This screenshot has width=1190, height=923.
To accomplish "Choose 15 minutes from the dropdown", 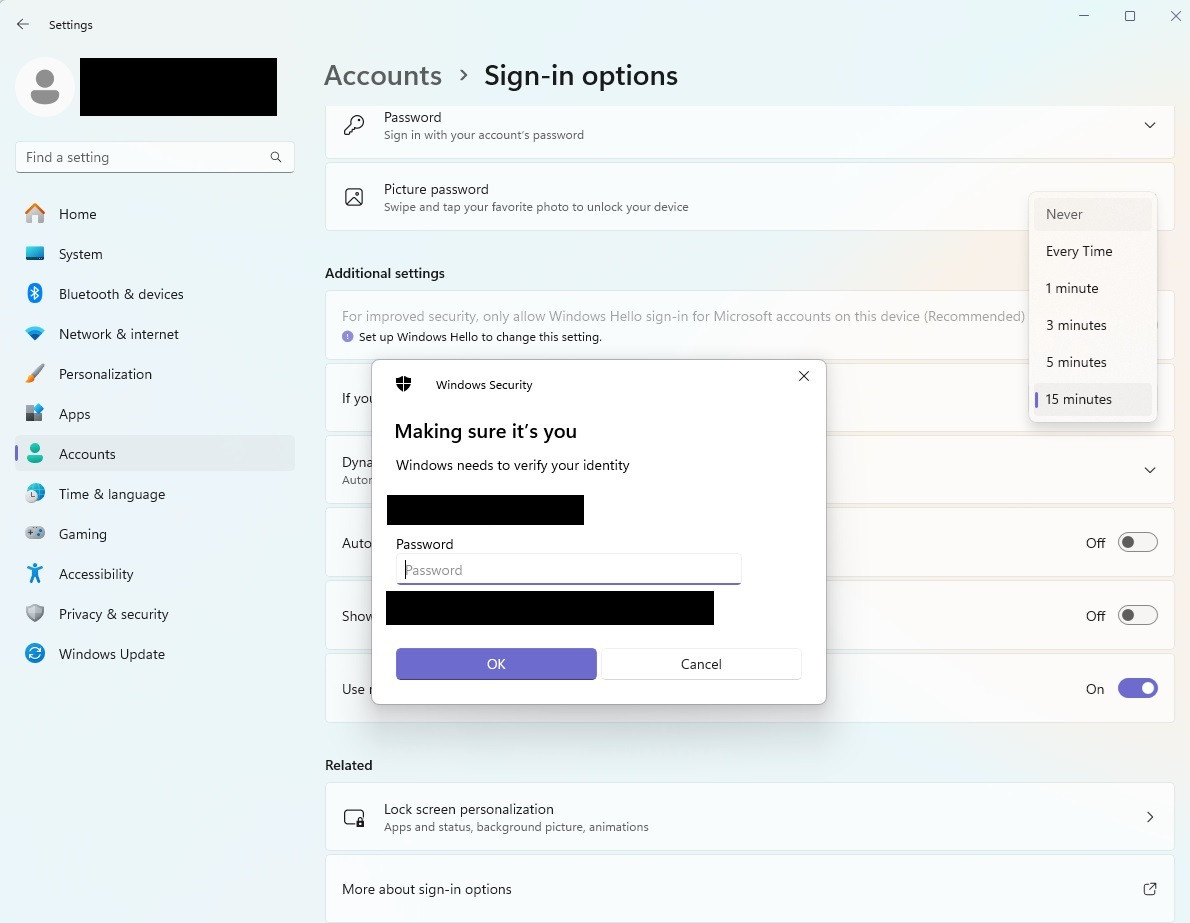I will click(1093, 399).
